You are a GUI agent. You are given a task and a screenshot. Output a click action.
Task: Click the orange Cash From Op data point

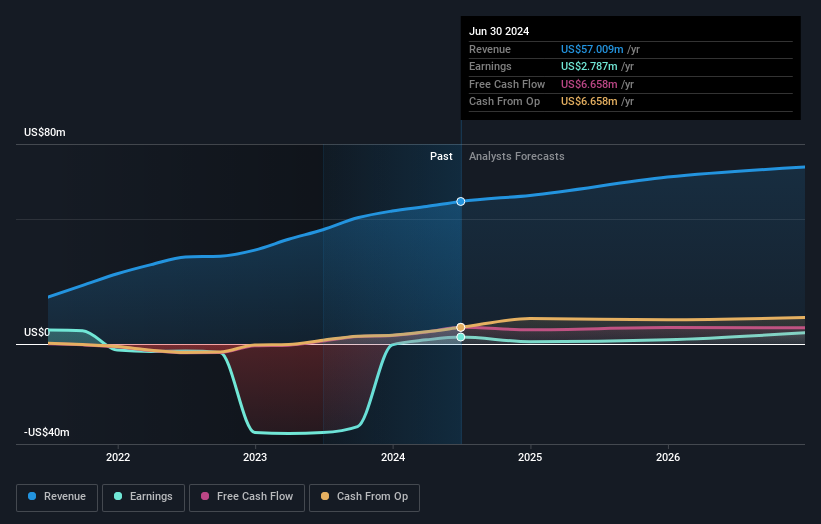point(461,327)
